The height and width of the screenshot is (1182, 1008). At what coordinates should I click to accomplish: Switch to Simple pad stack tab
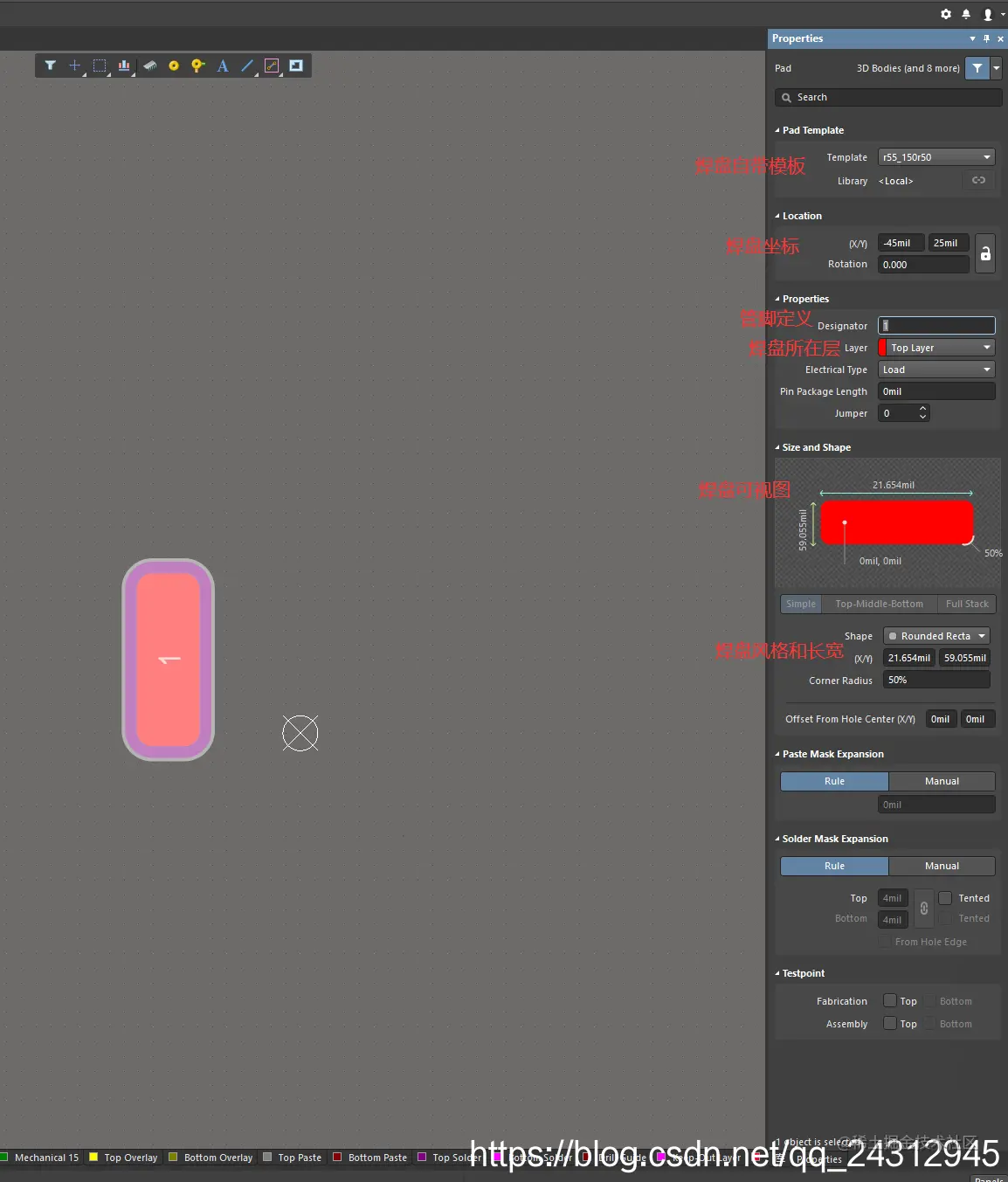pos(800,604)
